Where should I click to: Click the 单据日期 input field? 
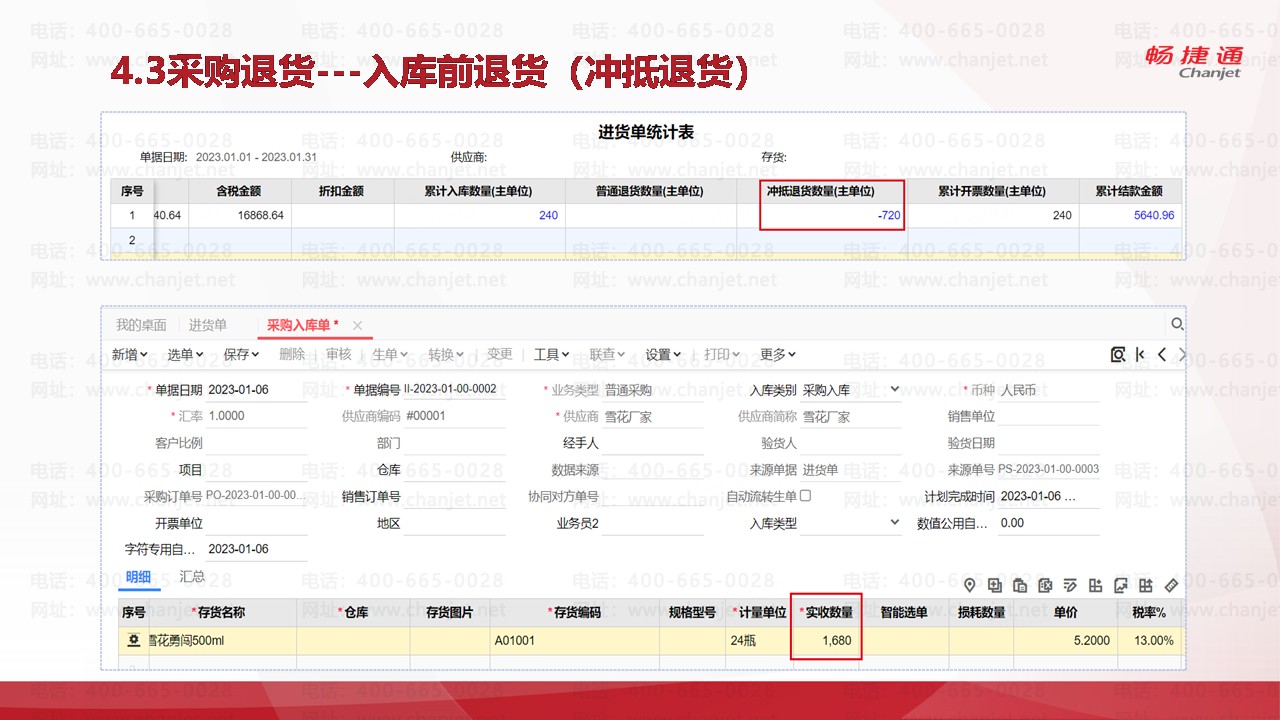255,390
